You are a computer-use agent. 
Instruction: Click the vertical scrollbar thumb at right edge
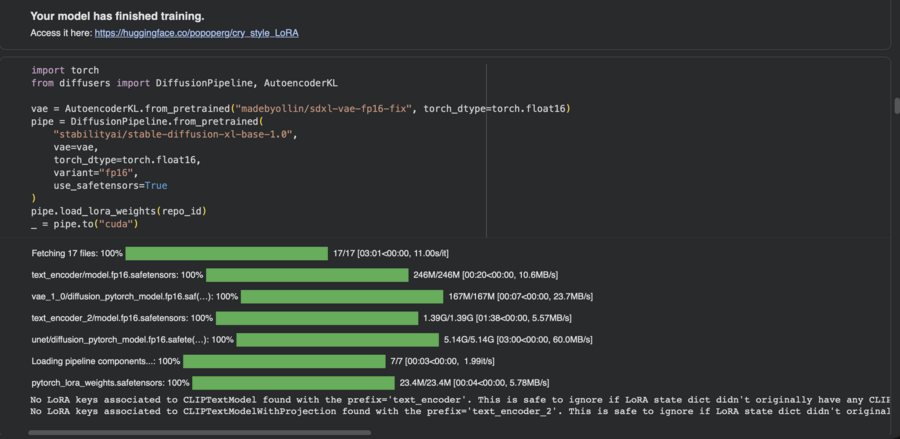tap(895, 107)
